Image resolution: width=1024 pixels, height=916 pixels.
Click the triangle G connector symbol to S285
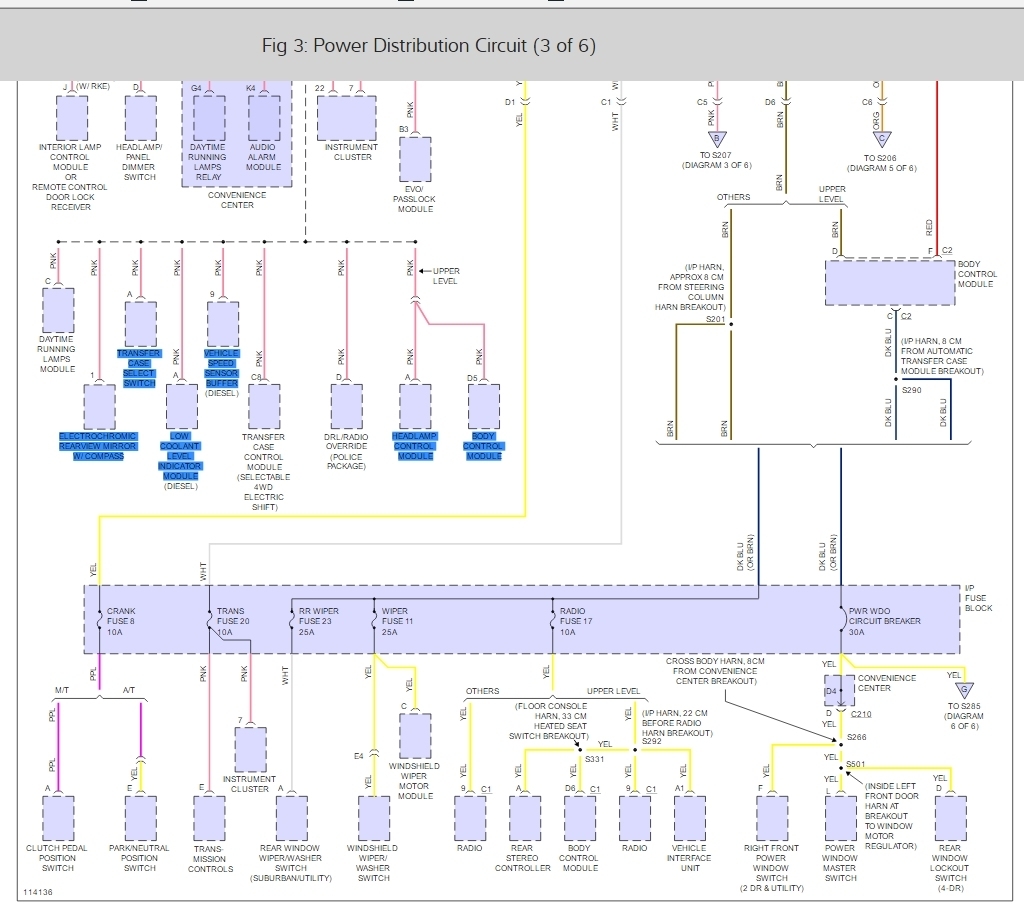[x=964, y=689]
